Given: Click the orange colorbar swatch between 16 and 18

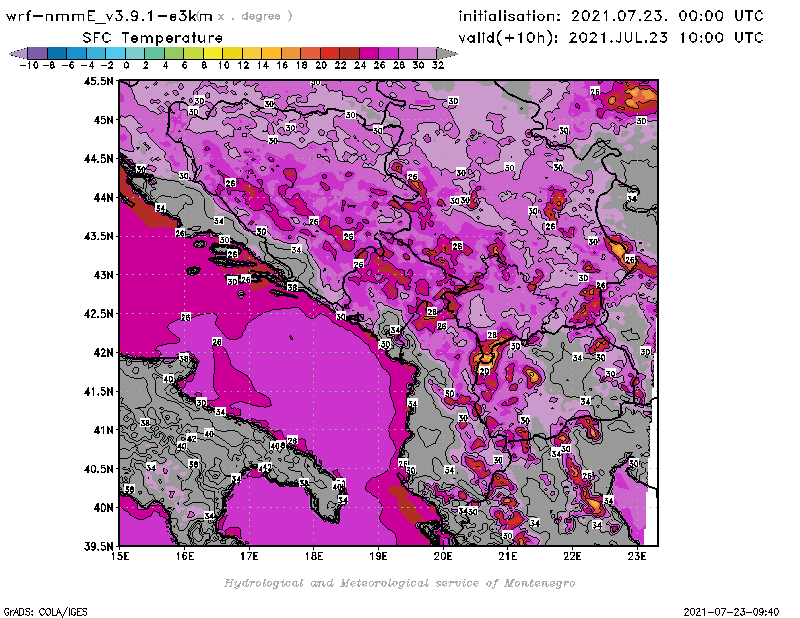Looking at the screenshot, I should [290, 53].
